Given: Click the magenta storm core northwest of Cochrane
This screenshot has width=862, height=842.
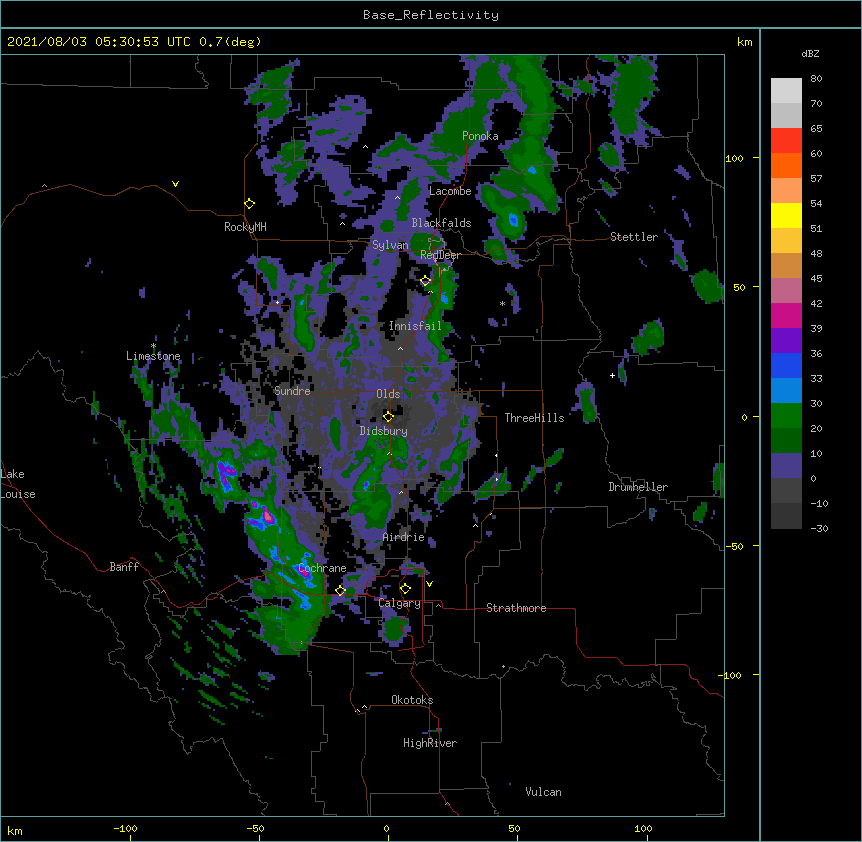Looking at the screenshot, I should coord(267,516).
